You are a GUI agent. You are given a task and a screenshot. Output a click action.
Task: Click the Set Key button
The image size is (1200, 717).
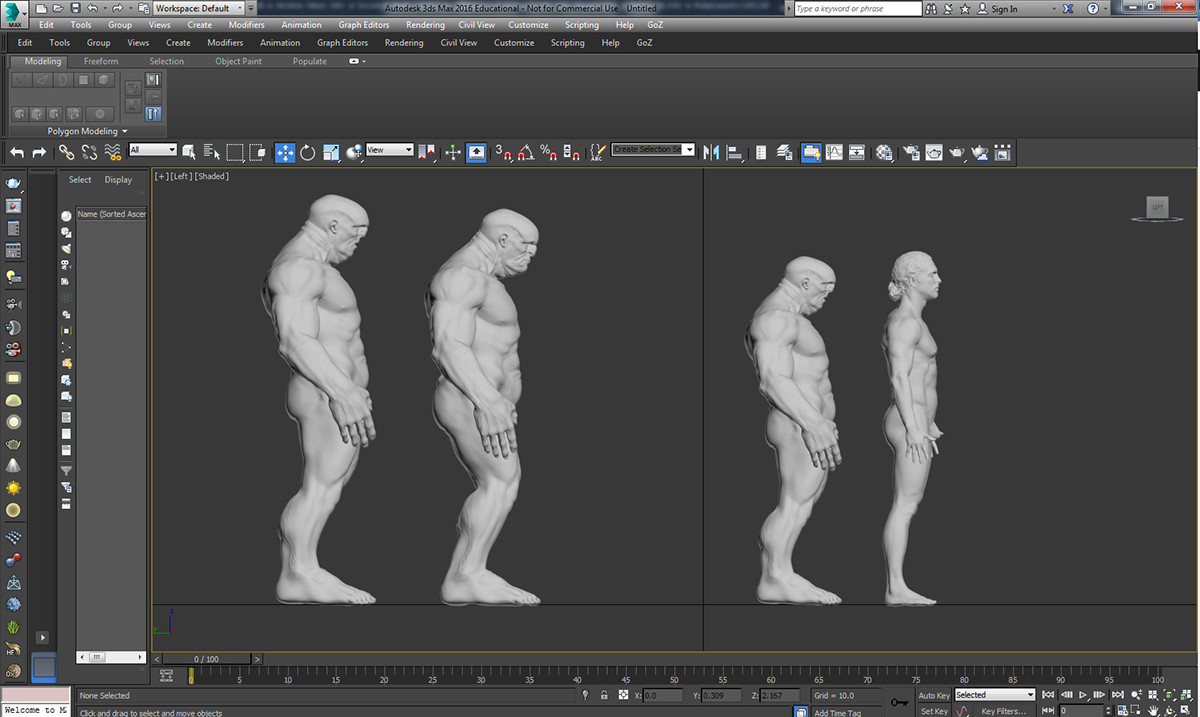tap(934, 711)
